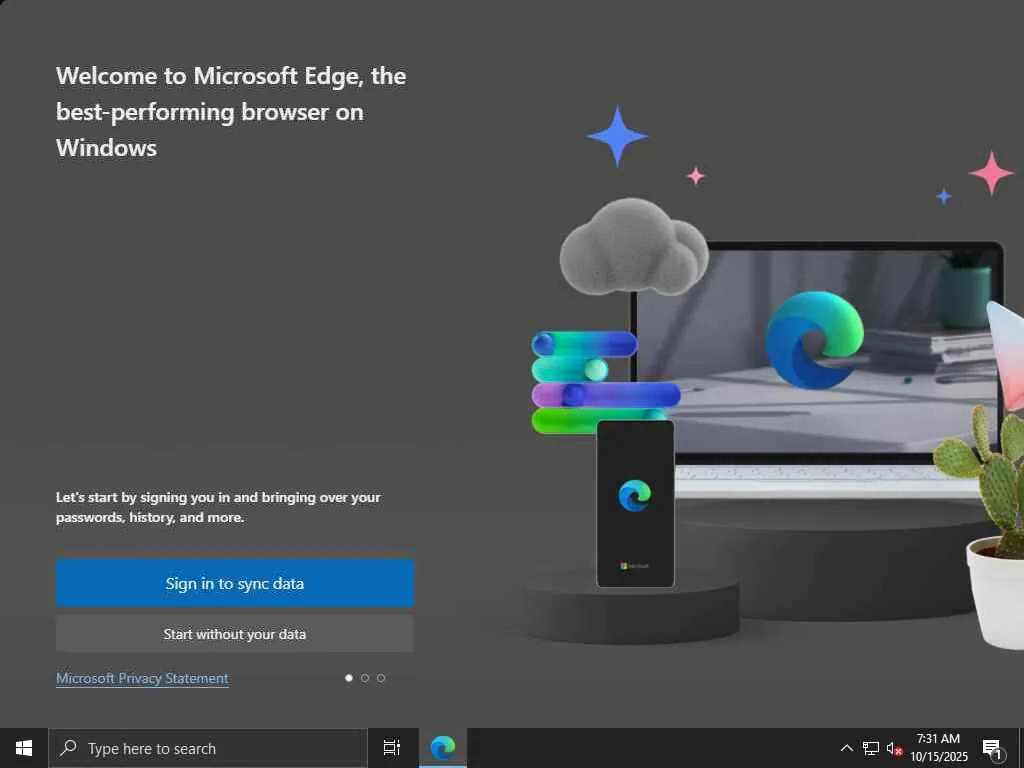Open the notification center icon
Screen dimensions: 1024x768
pyautogui.click(x=992, y=749)
